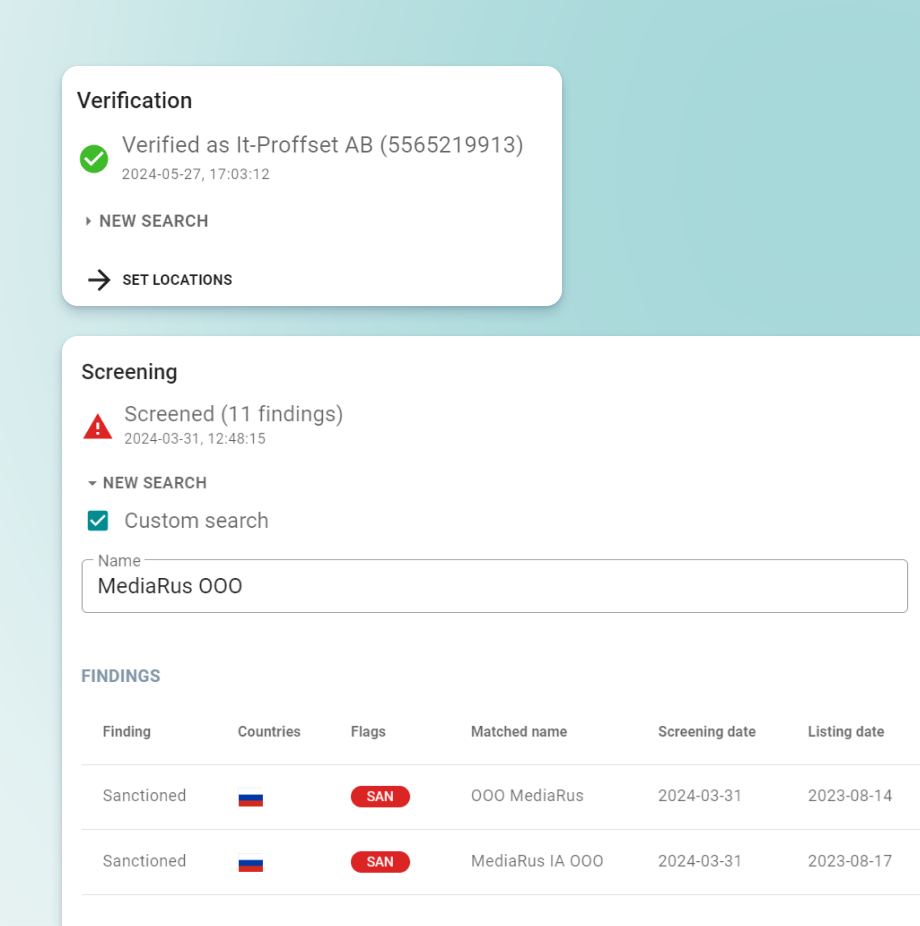Click the green verified checkmark icon
Screen dimensions: 920x926
pos(94,159)
